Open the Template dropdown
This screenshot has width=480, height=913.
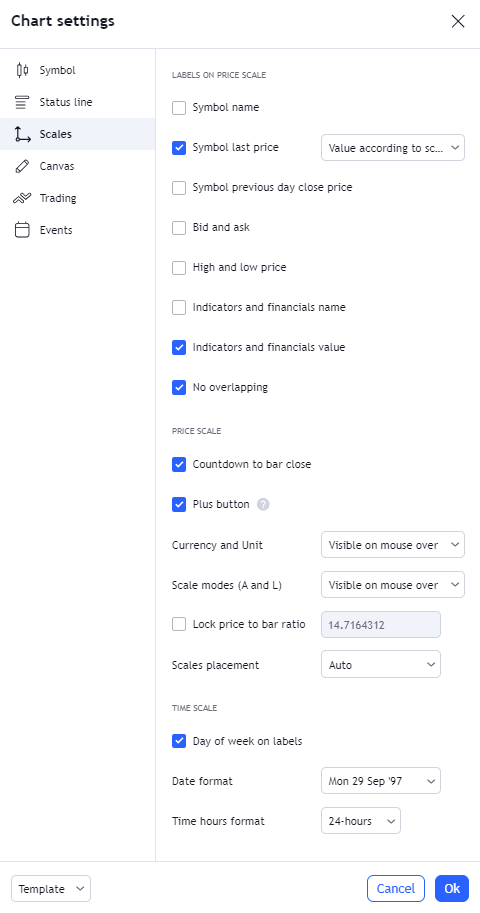pos(51,889)
